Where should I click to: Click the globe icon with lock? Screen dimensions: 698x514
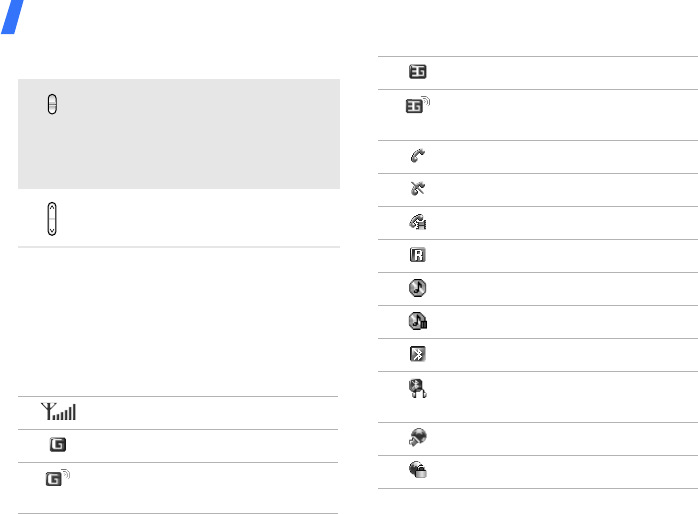click(x=417, y=471)
